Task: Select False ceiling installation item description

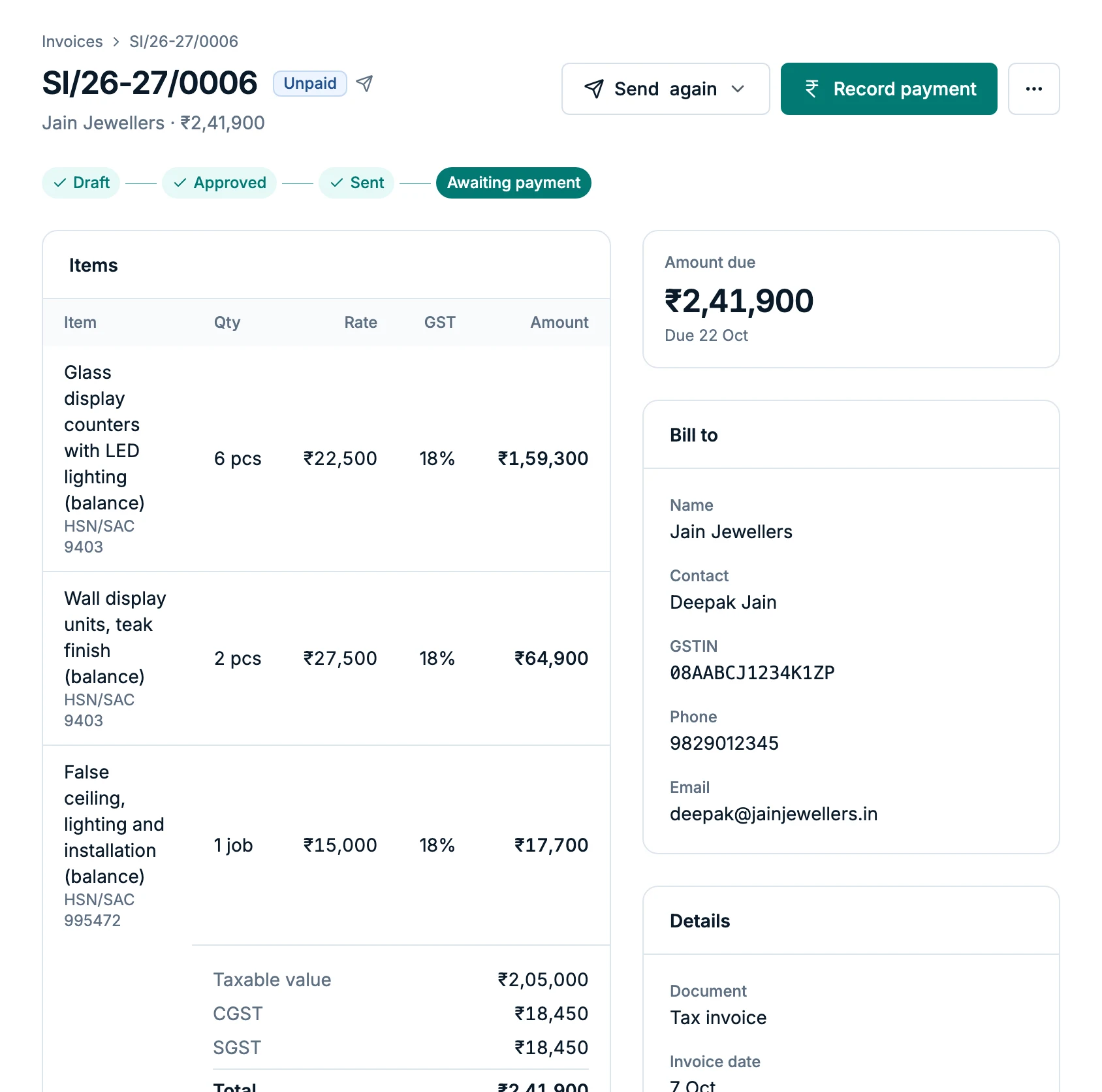Action: [114, 824]
